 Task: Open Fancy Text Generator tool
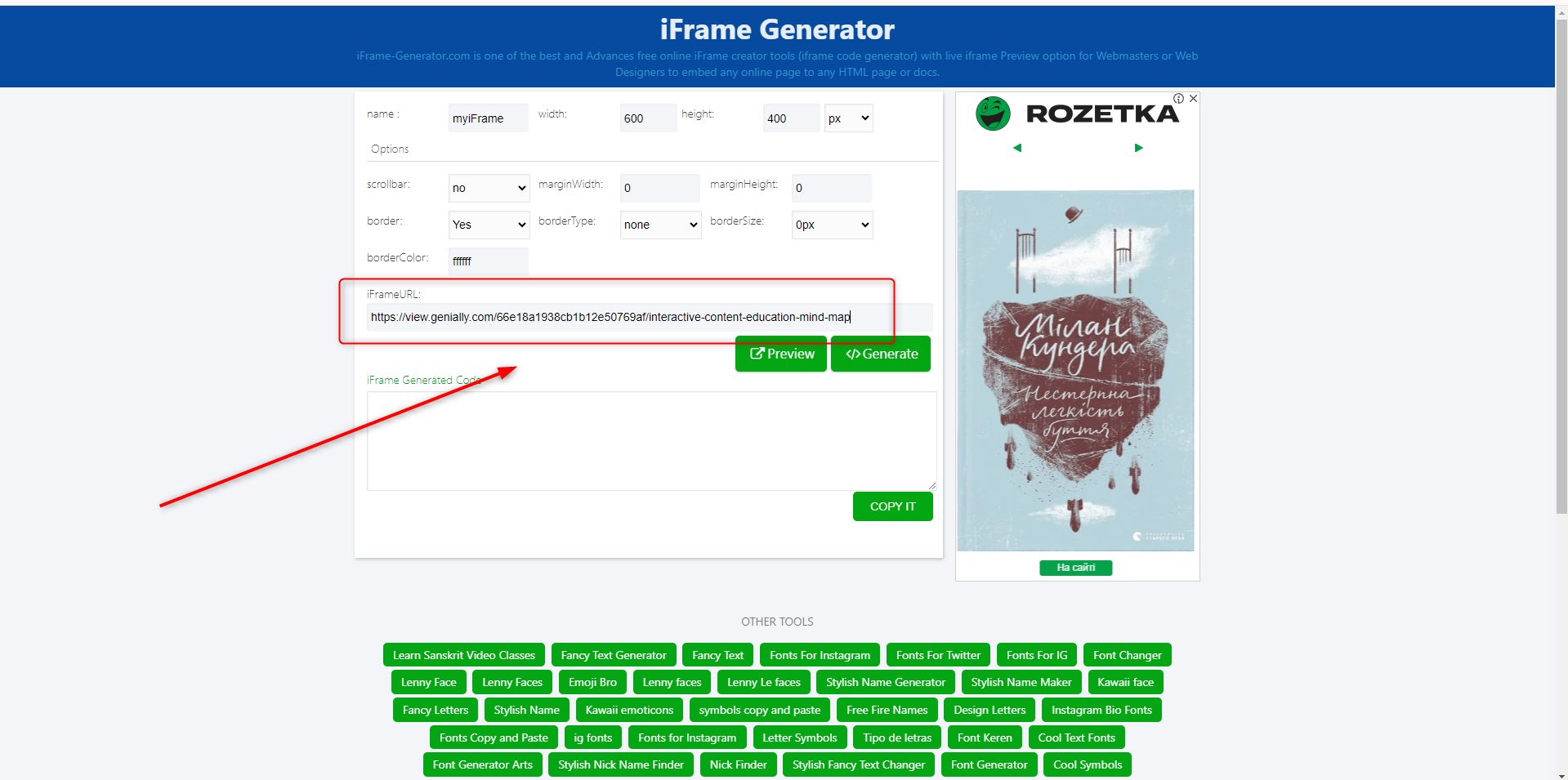coord(614,655)
